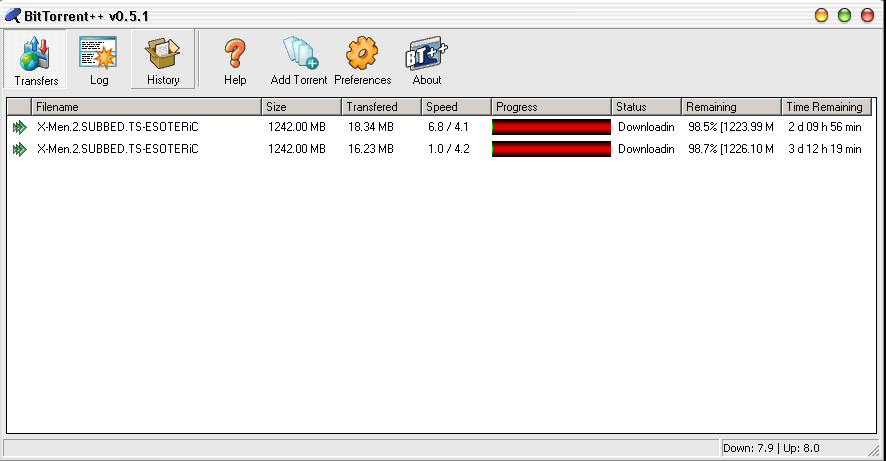Click 16.23 MB transferred cell
The height and width of the screenshot is (461, 886).
(371, 149)
